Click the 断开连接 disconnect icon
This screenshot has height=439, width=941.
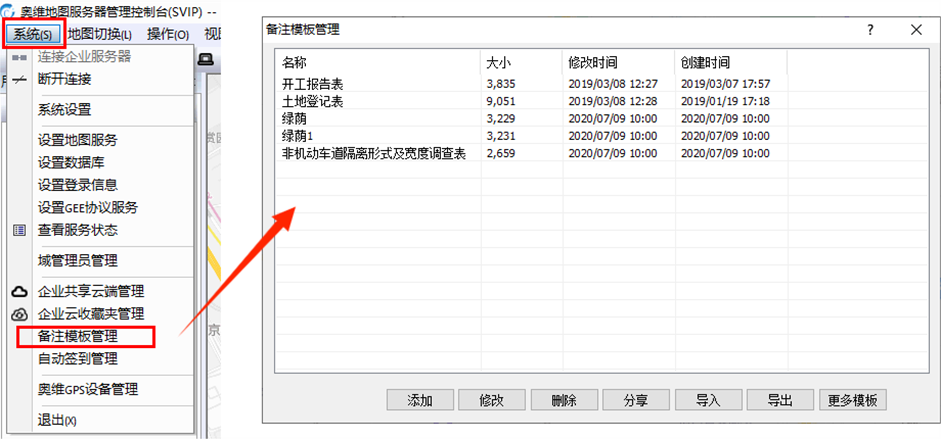[x=19, y=79]
